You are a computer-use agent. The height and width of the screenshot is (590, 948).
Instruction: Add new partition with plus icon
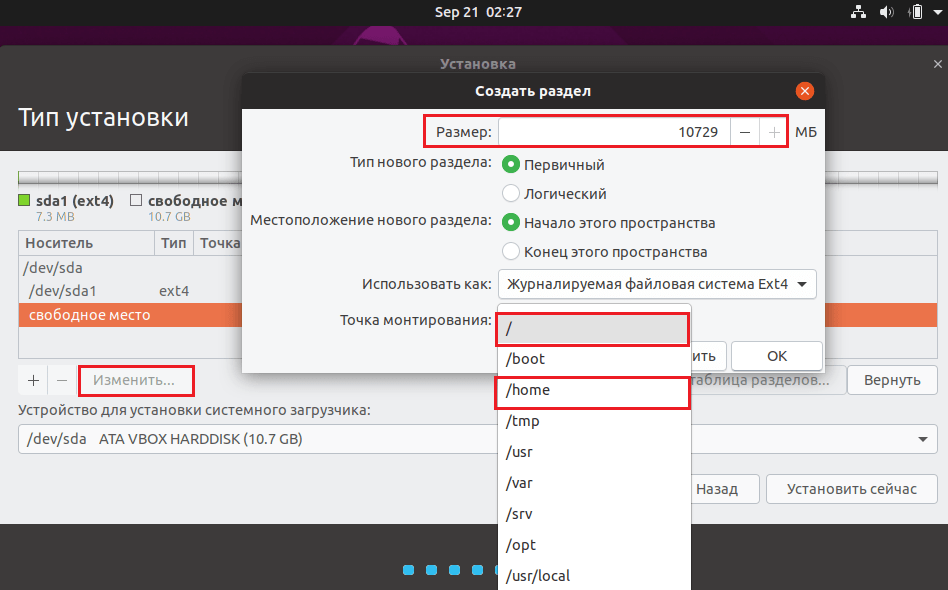[x=33, y=380]
